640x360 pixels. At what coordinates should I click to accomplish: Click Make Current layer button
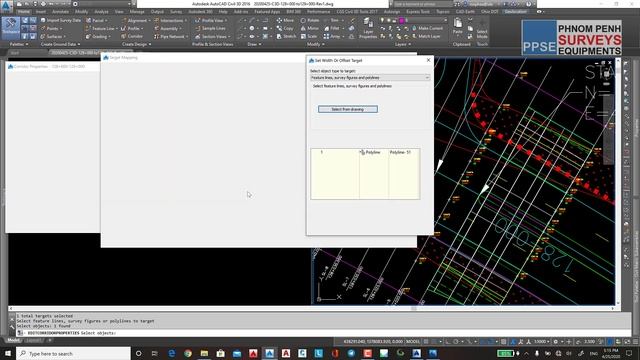(x=427, y=28)
